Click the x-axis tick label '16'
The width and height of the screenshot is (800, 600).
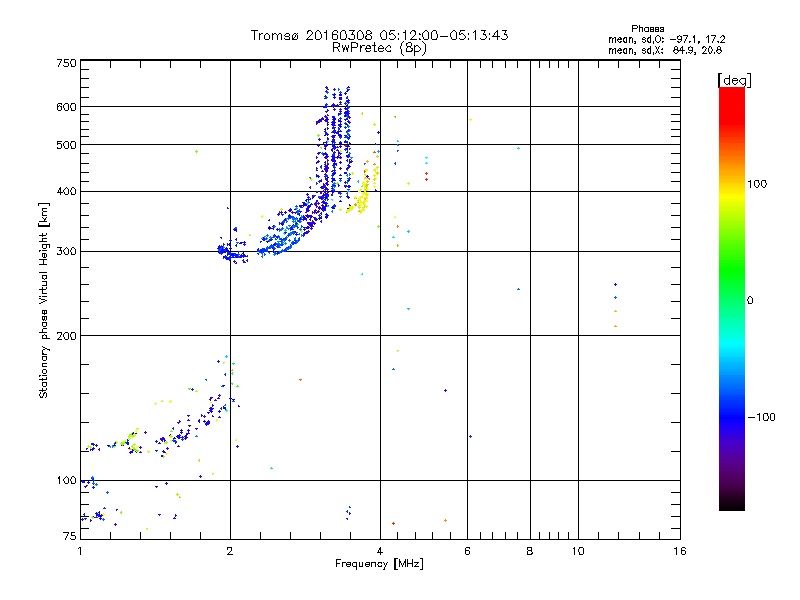[x=680, y=551]
